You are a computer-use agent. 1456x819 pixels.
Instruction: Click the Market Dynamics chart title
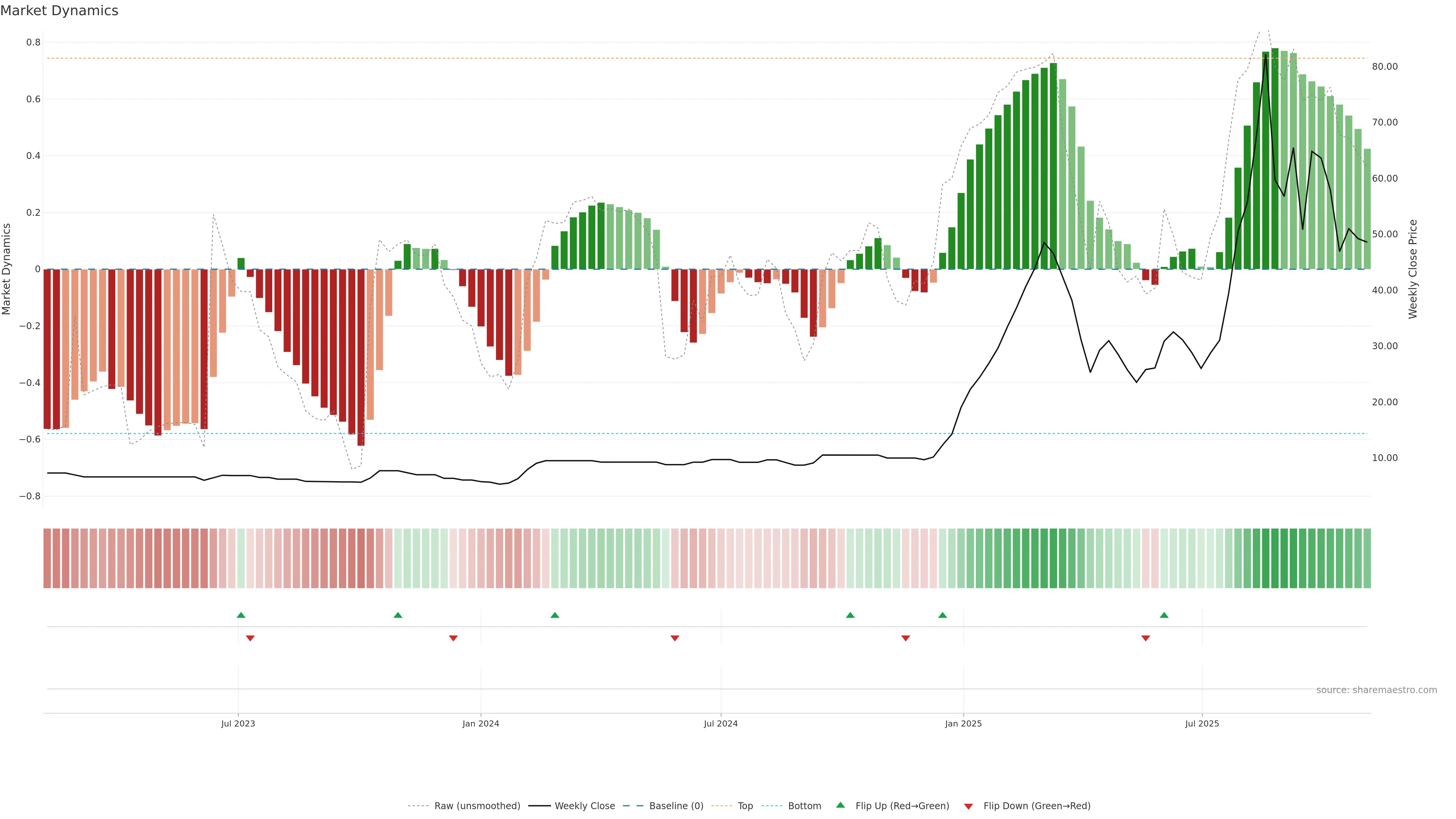(60, 11)
